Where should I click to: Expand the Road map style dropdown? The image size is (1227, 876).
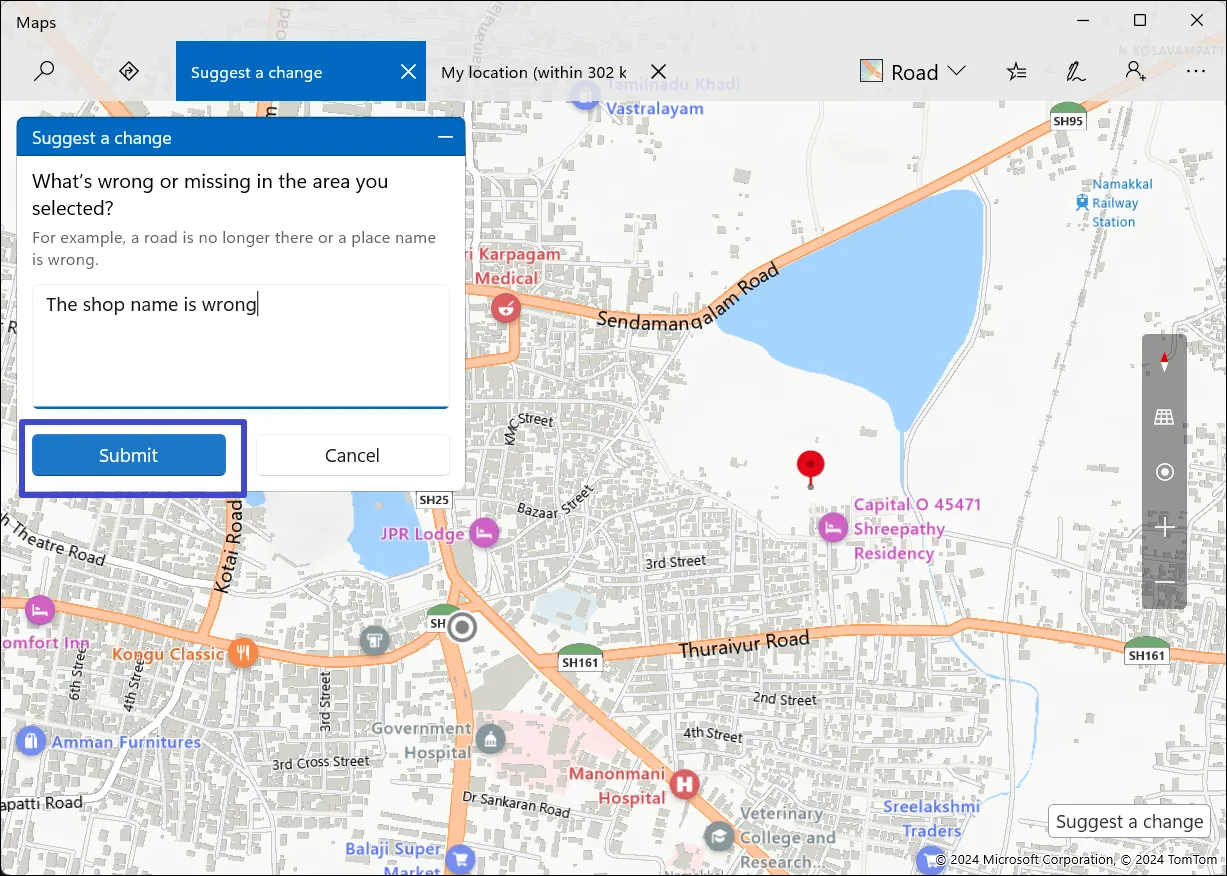[913, 71]
